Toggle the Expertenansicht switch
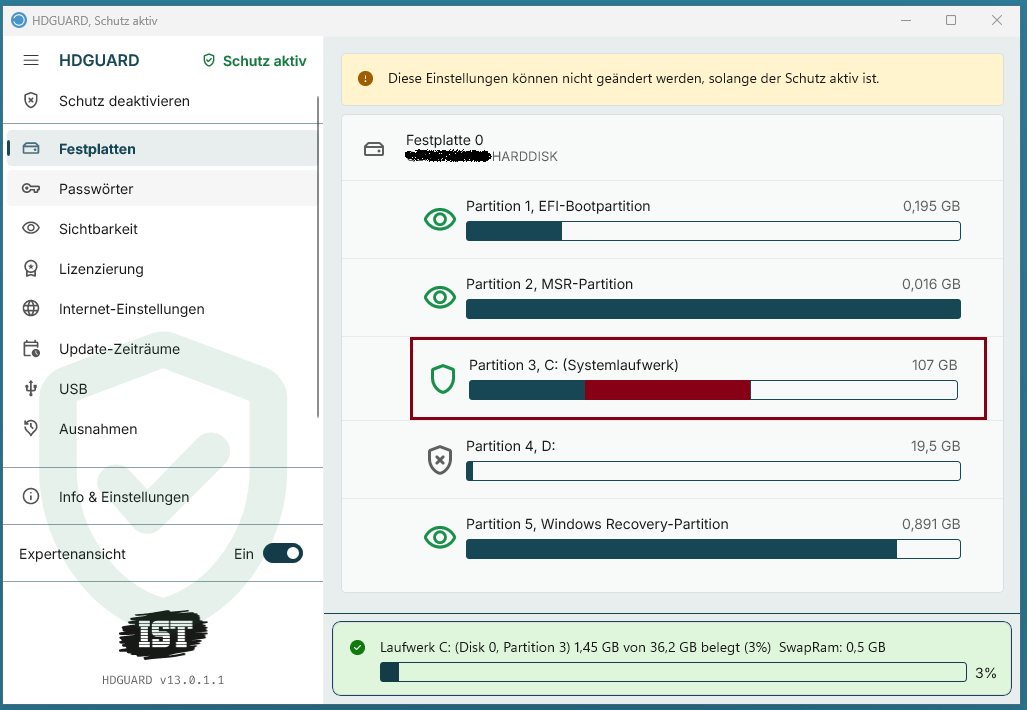This screenshot has height=710, width=1027. coord(283,553)
